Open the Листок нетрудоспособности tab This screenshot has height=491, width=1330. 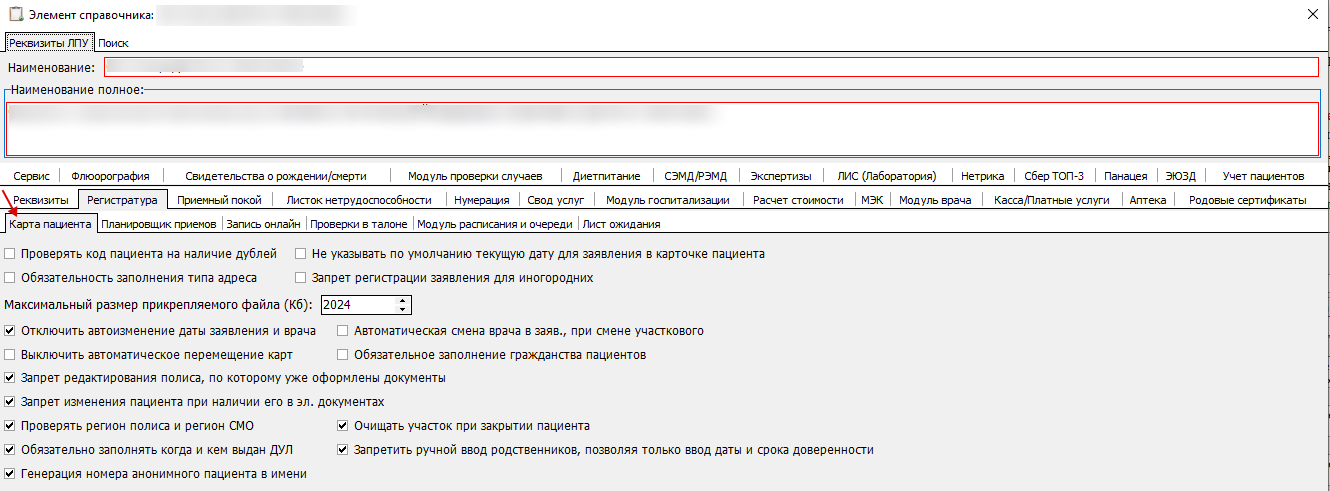pos(358,200)
